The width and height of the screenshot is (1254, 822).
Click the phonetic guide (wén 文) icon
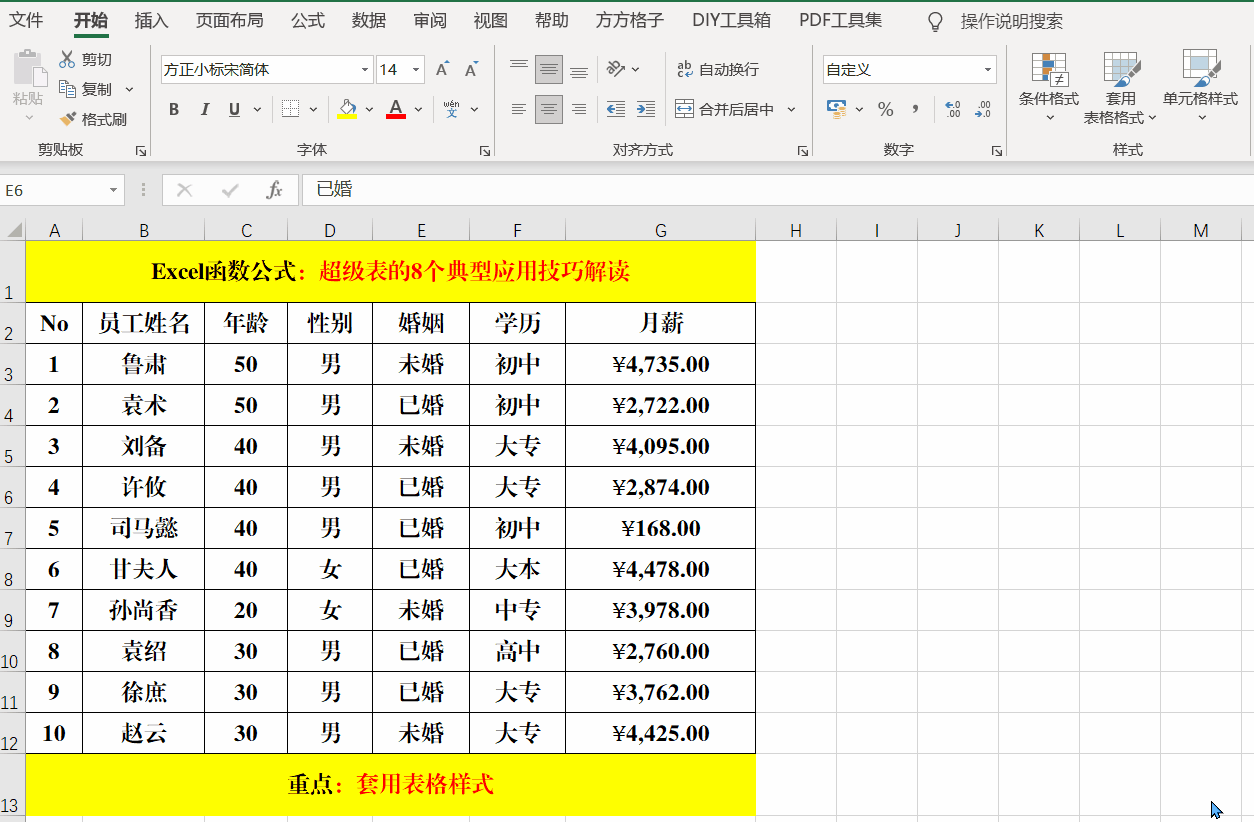451,109
